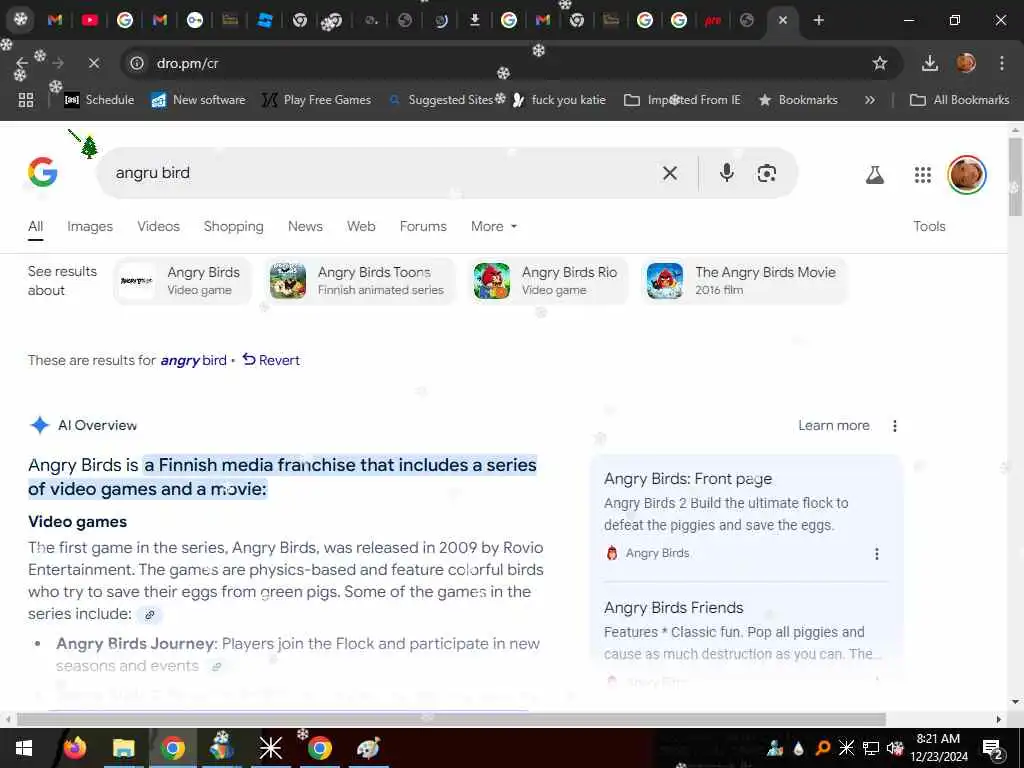The height and width of the screenshot is (768, 1024).
Task: Open the Play Free Games bookmark
Action: 317,100
